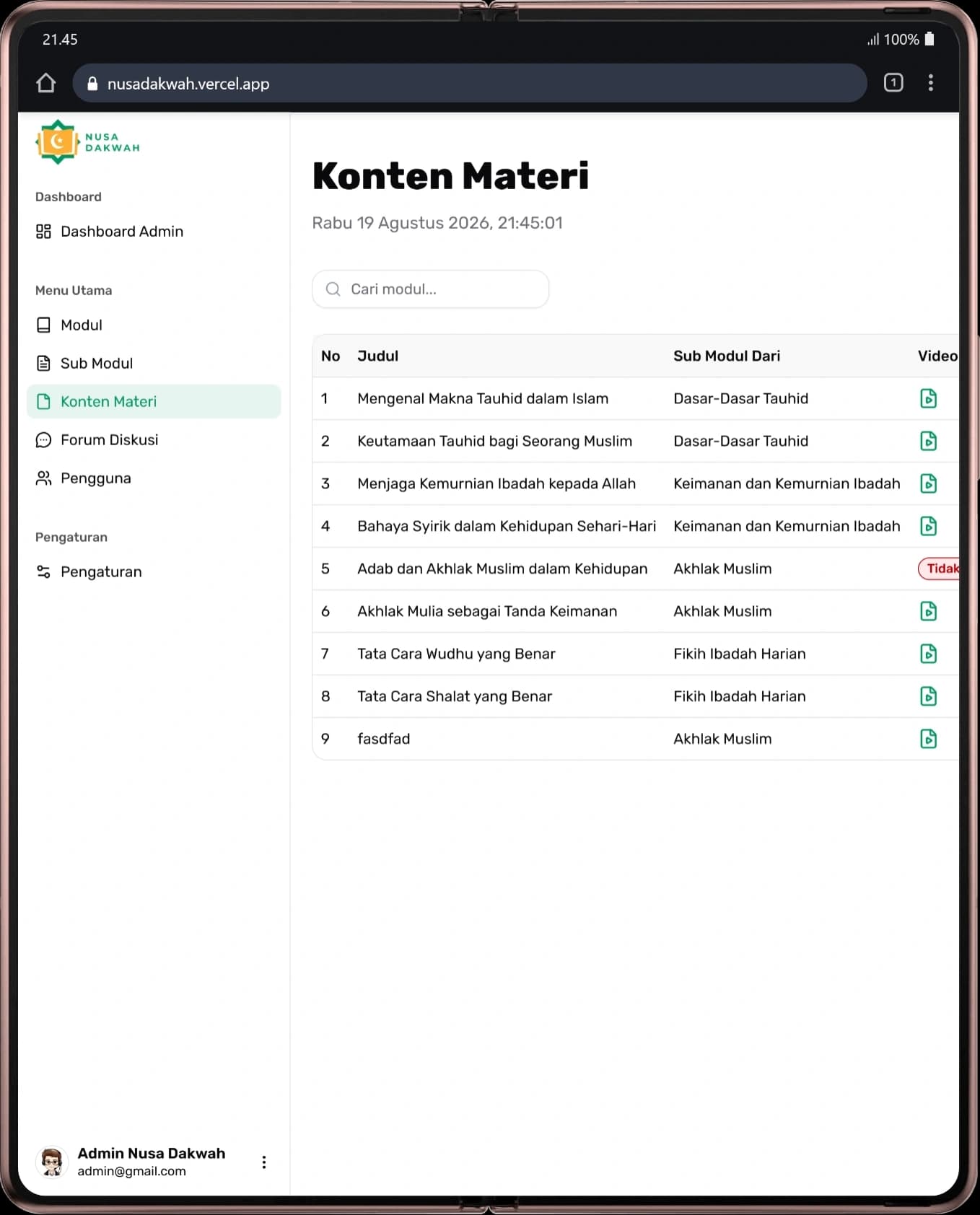Viewport: 980px width, 1215px height.
Task: Open video icon for Tata Cara Wudhu row
Action: pyautogui.click(x=929, y=654)
